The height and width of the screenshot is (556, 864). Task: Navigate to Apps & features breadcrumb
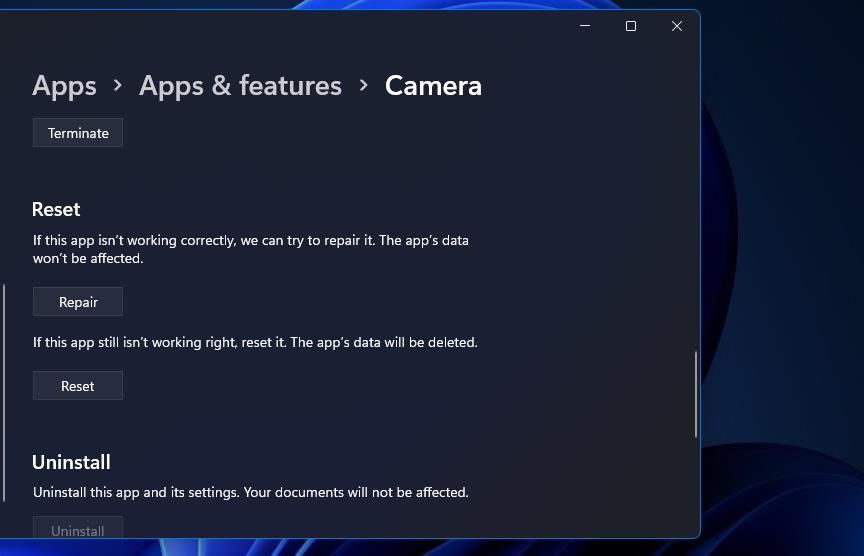pos(240,86)
